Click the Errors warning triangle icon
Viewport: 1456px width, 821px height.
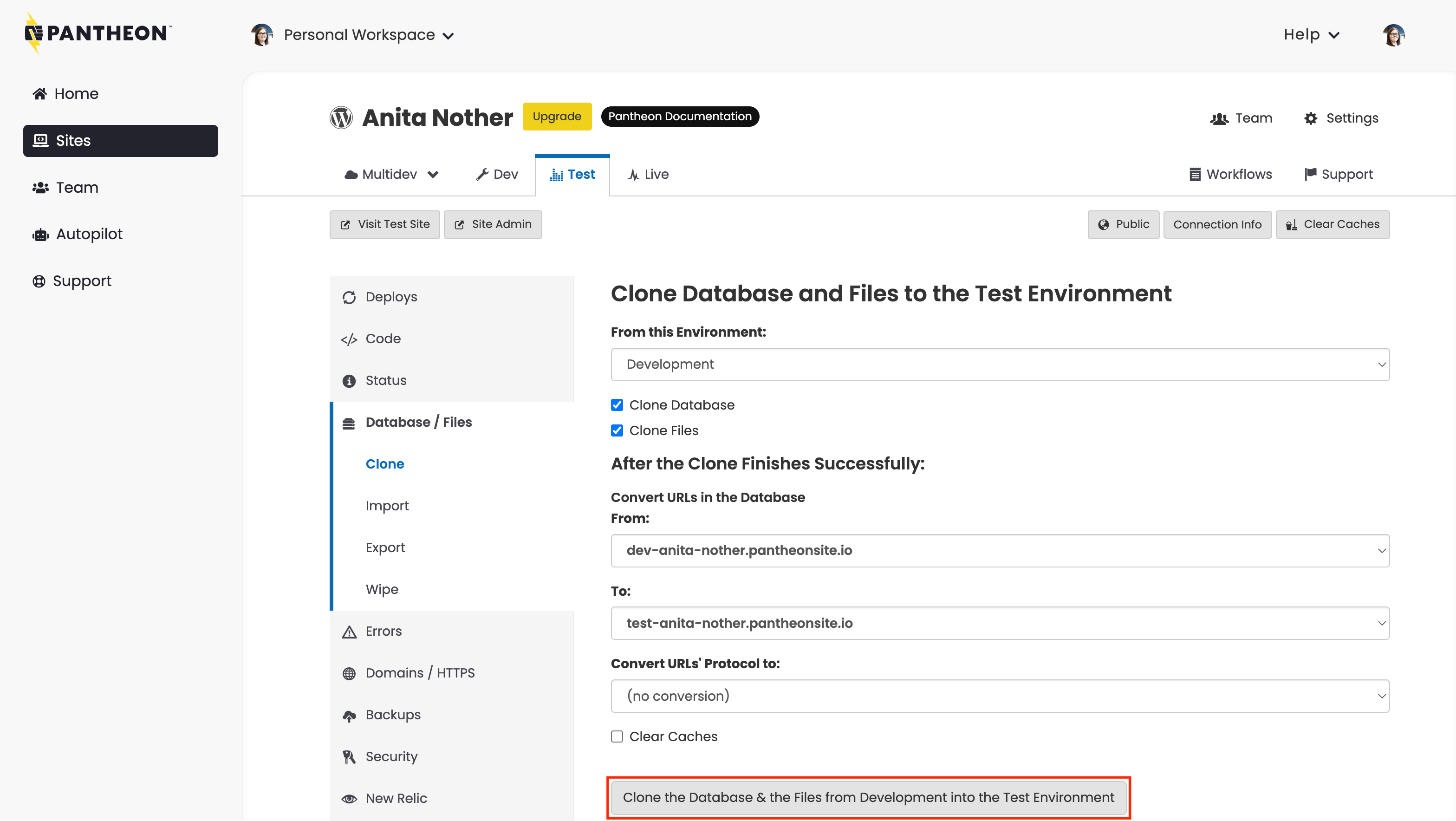pos(349,632)
